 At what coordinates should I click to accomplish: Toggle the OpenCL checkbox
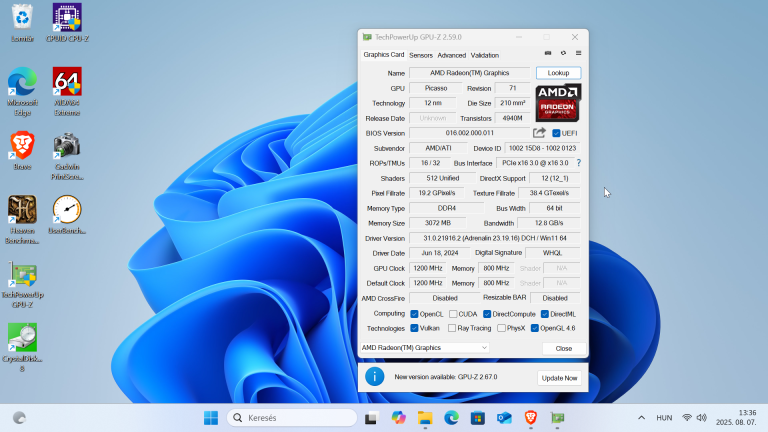click(414, 314)
